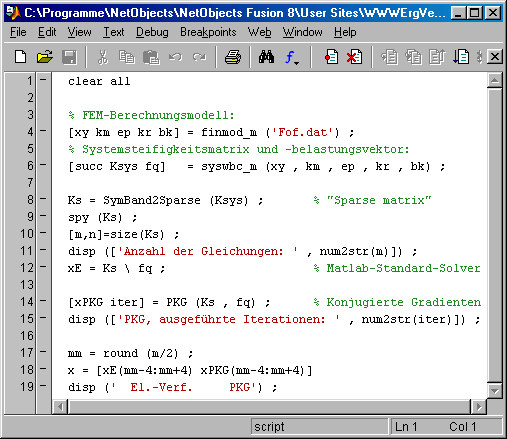
Task: Close the document with toolbar X button
Action: coord(495,57)
